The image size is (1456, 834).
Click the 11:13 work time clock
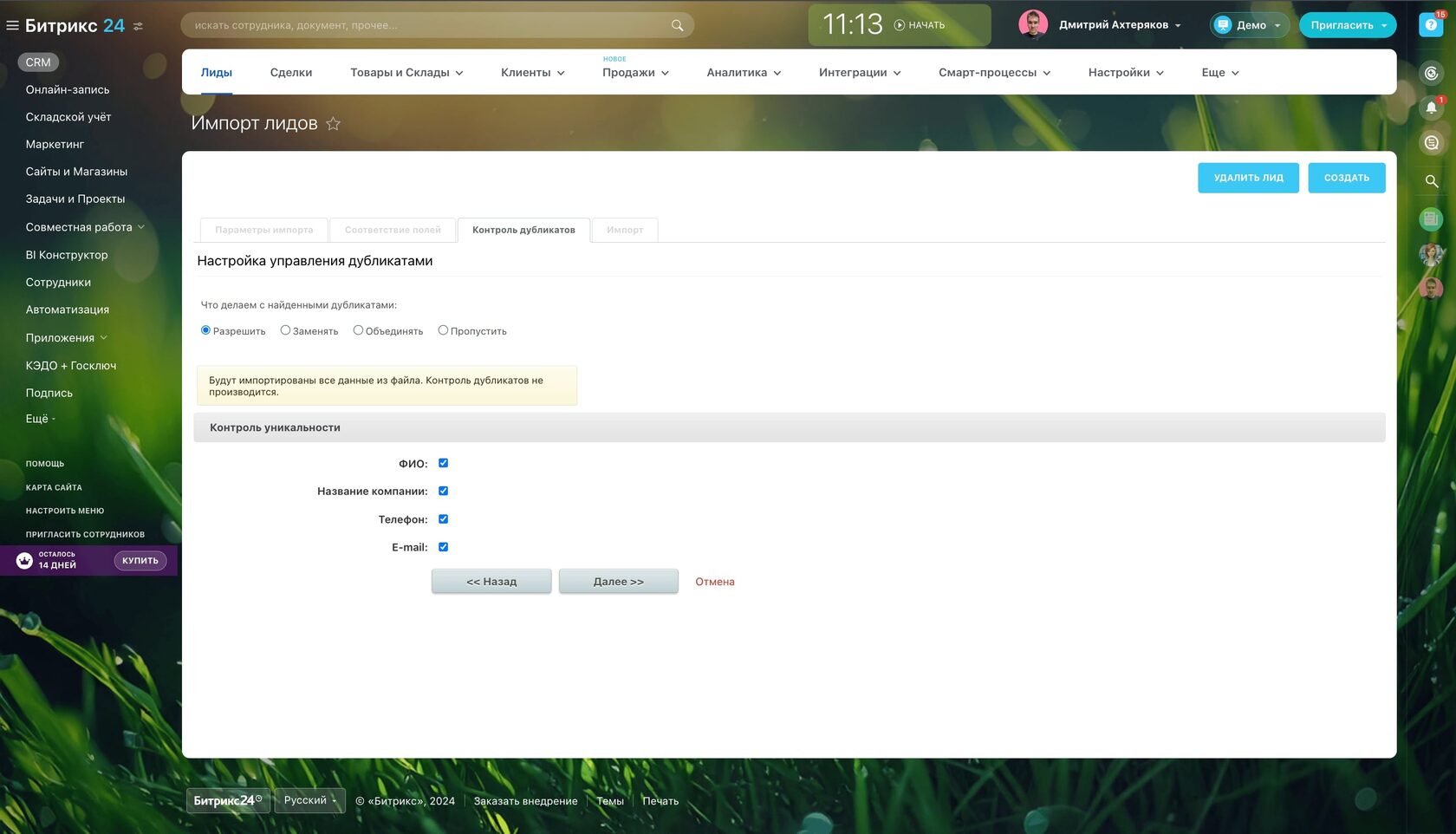[853, 24]
